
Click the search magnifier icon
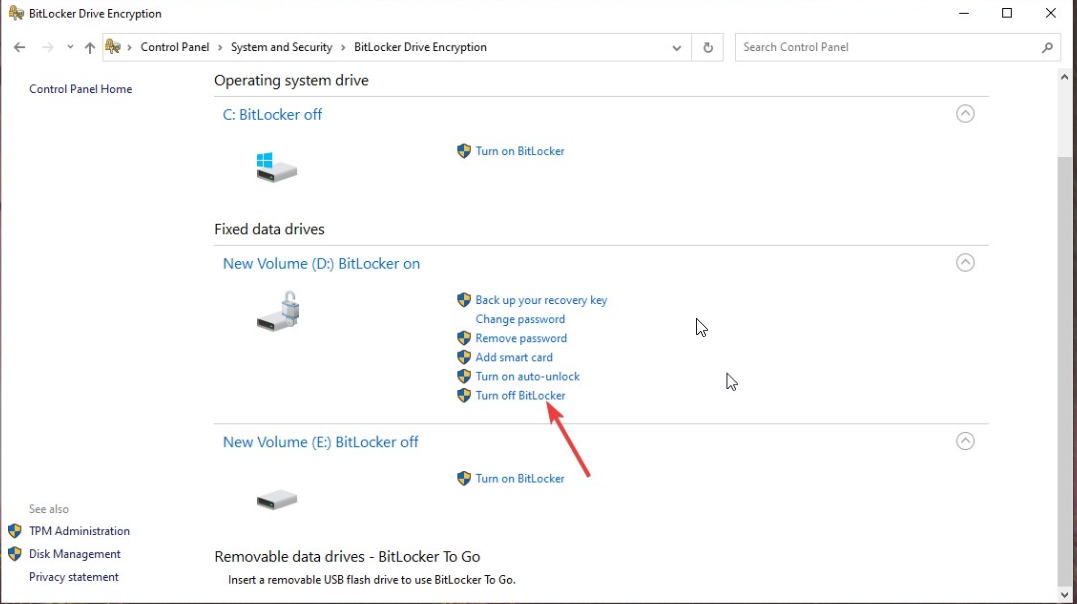pyautogui.click(x=1047, y=47)
